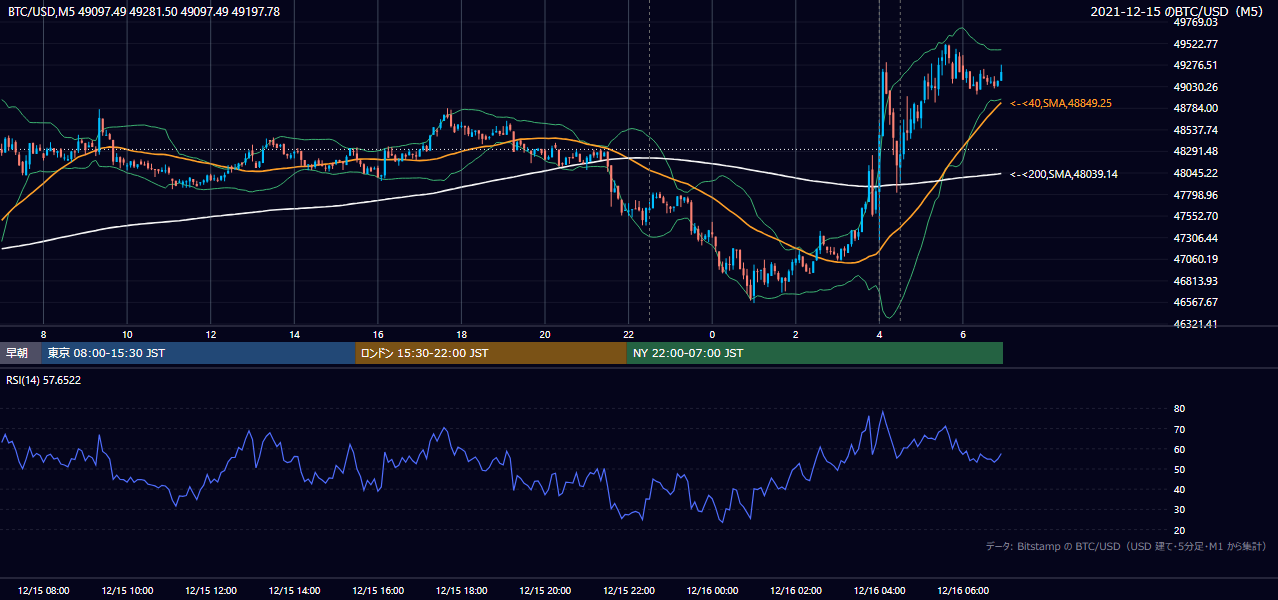Click the RSI(14) 57.6522 indicator label
The width and height of the screenshot is (1278, 600).
coord(44,380)
